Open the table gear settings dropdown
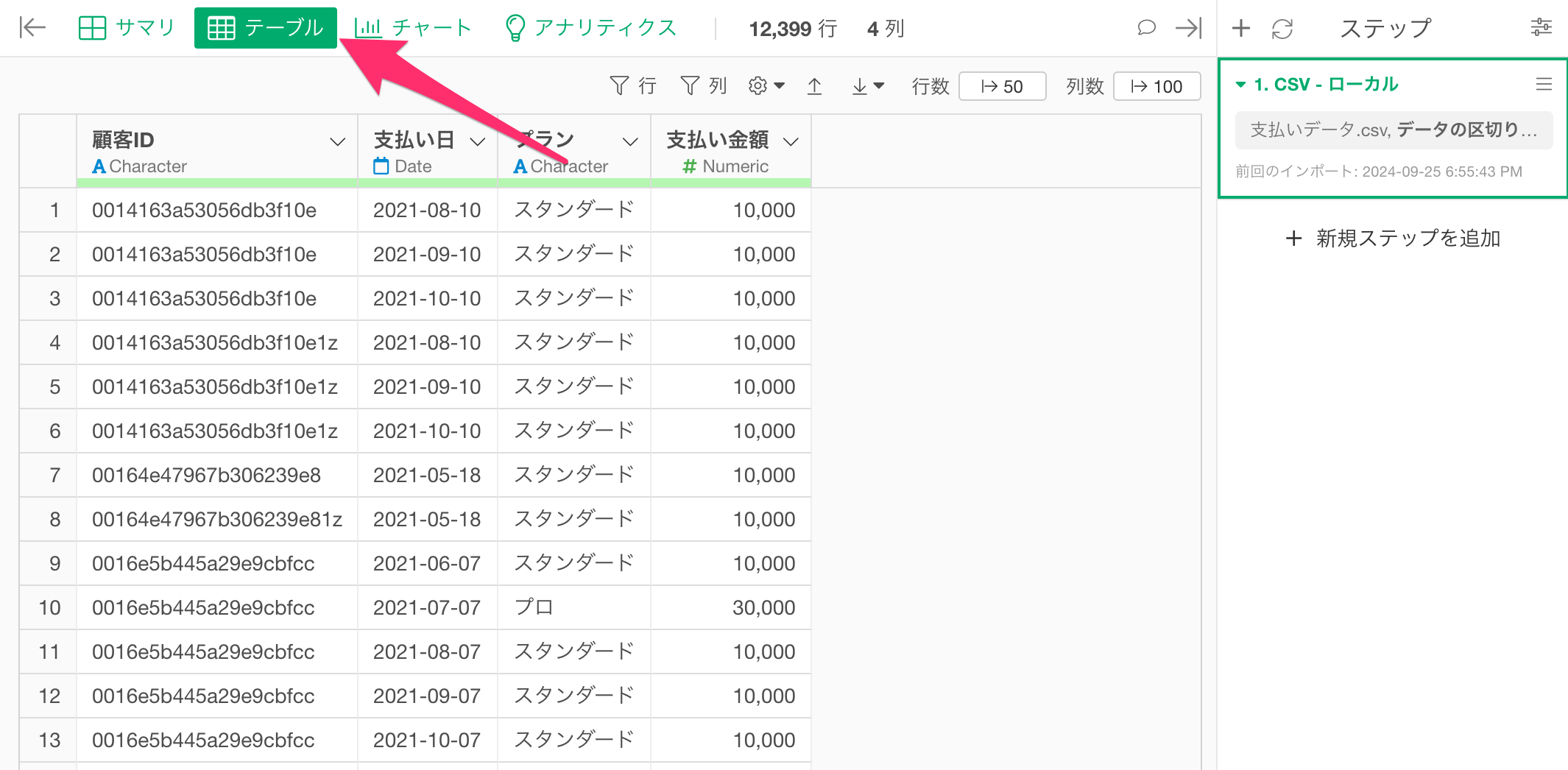Viewport: 1568px width, 770px height. click(x=766, y=86)
